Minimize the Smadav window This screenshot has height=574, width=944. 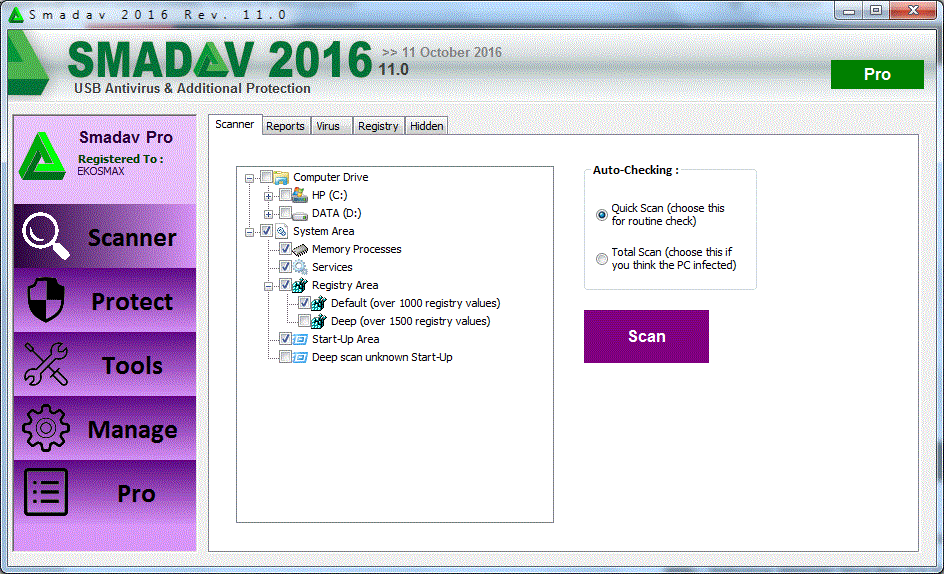[x=849, y=10]
